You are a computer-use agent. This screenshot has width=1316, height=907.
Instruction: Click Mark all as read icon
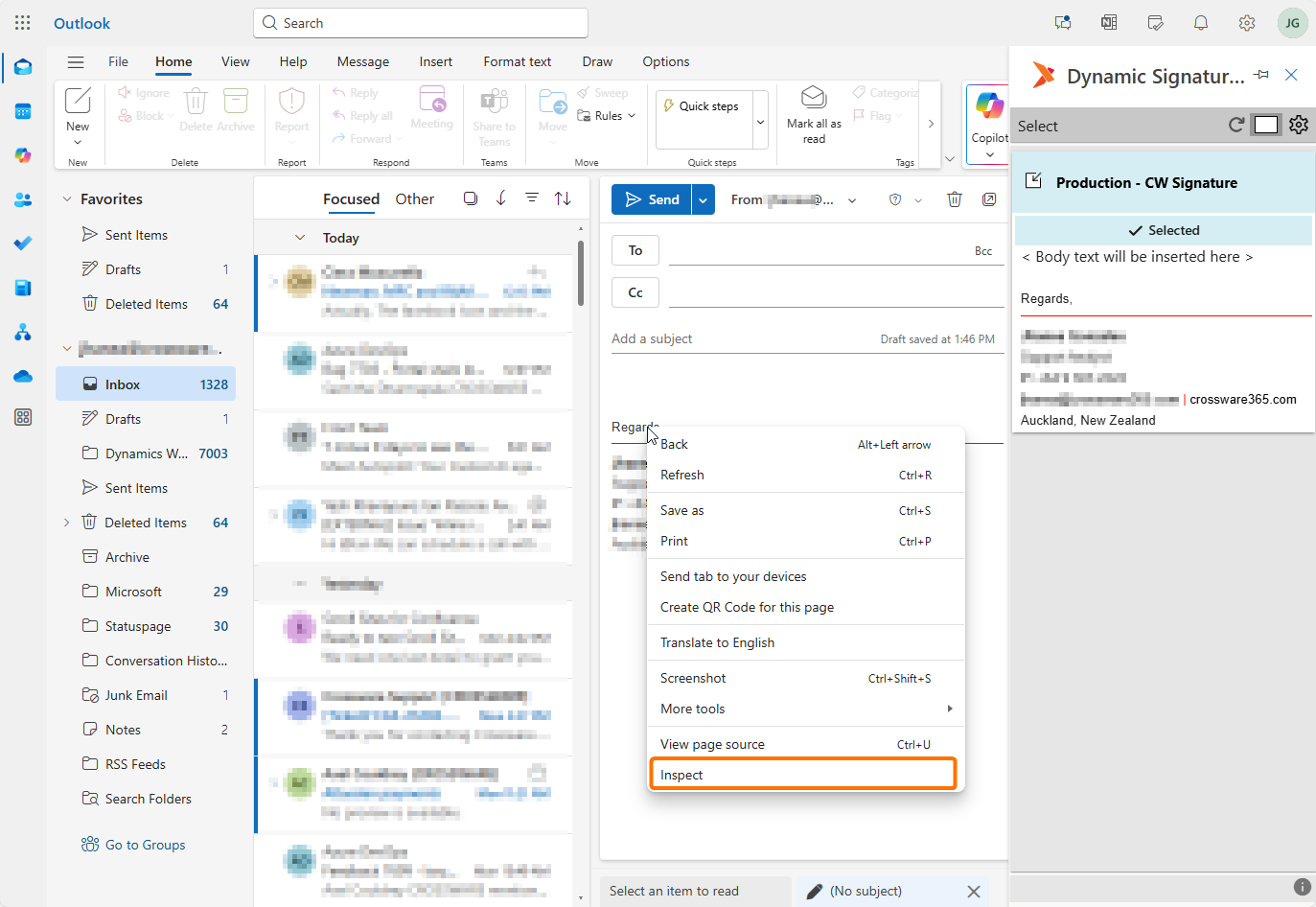pyautogui.click(x=814, y=99)
